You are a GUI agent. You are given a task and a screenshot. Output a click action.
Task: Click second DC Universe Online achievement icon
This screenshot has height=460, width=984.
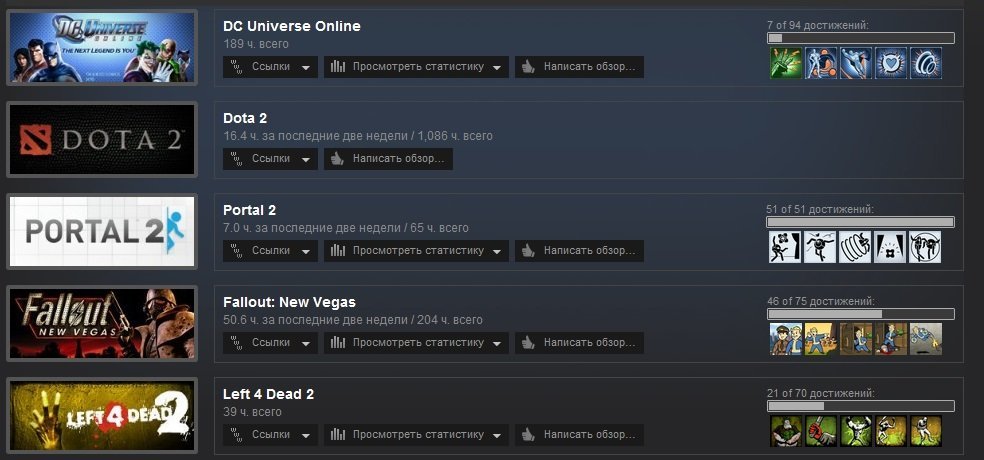(x=821, y=63)
